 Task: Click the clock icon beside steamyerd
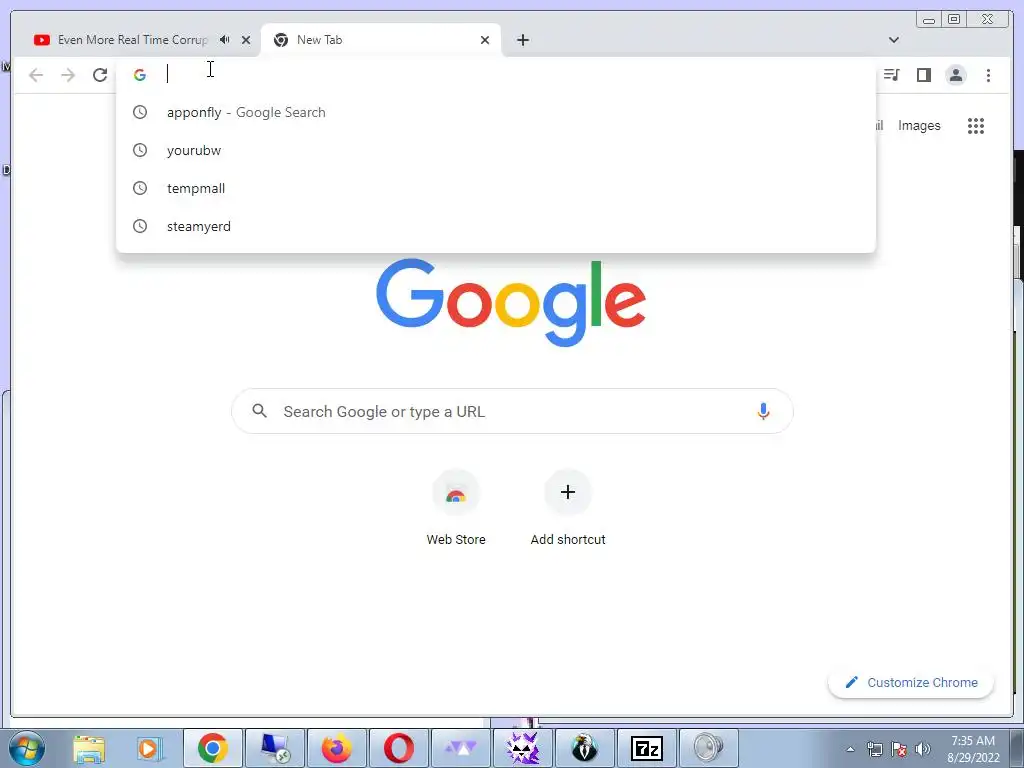[140, 226]
